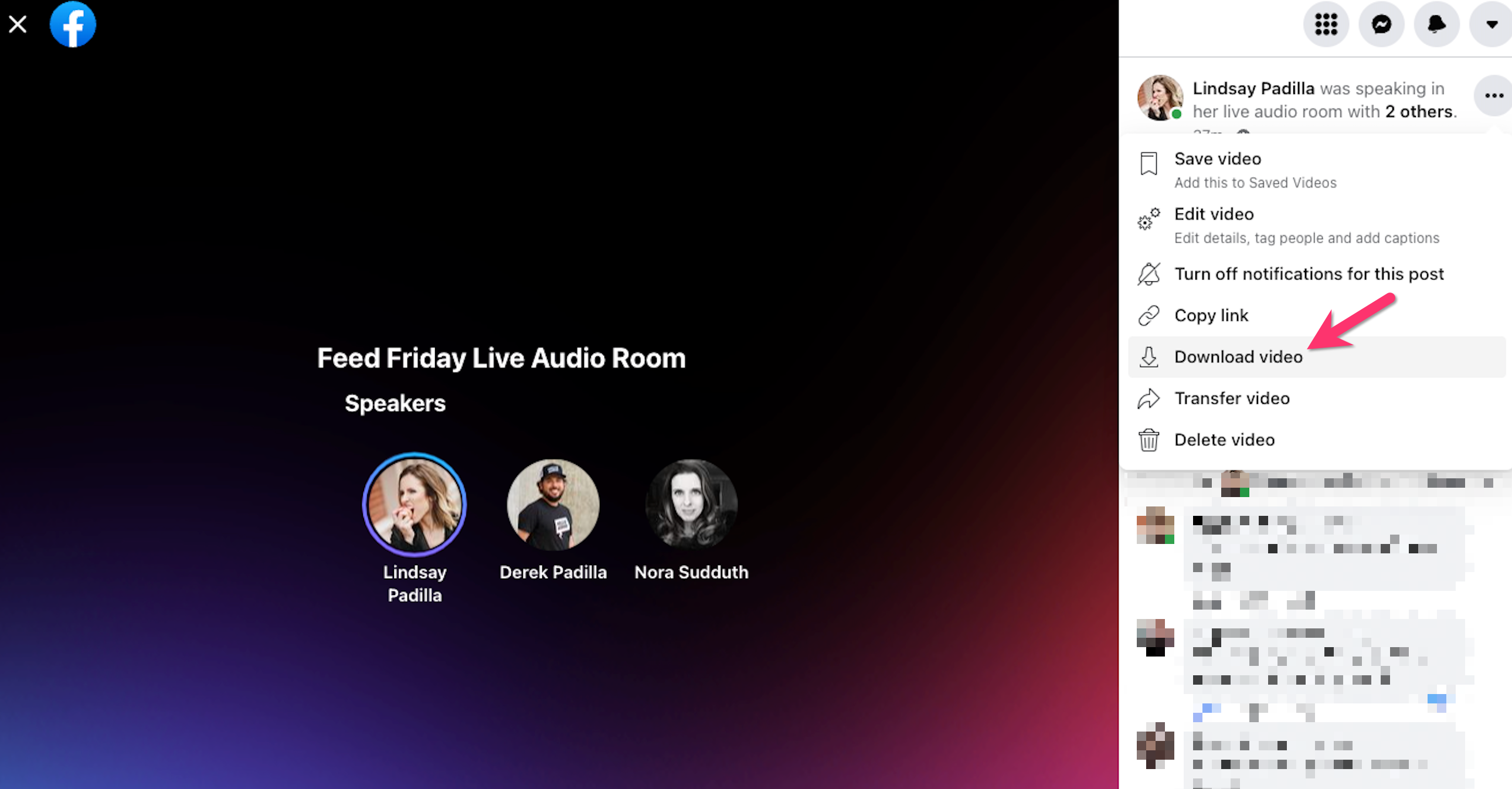Open the Facebook home logo
The width and height of the screenshot is (1512, 789).
click(73, 24)
